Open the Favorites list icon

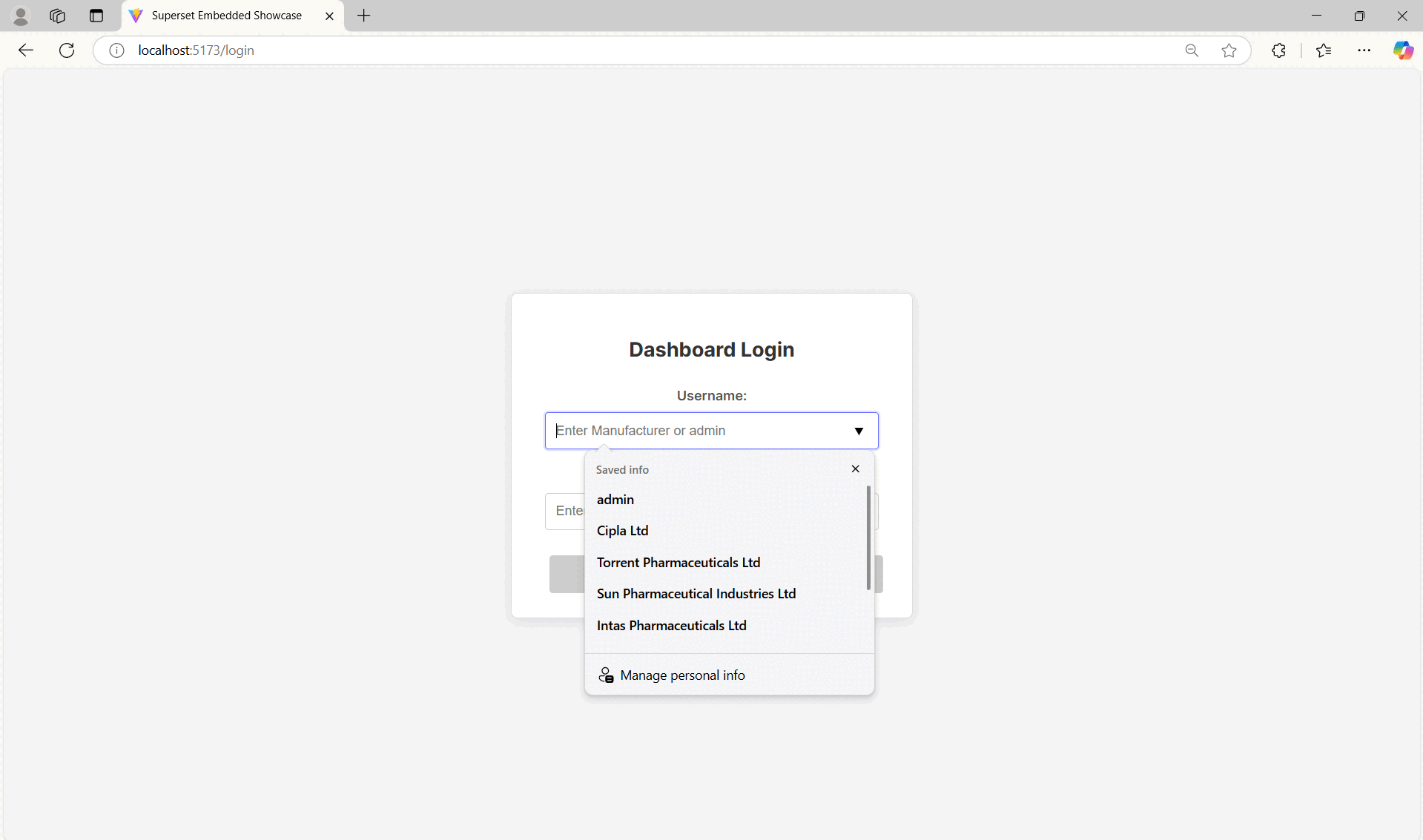pyautogui.click(x=1324, y=50)
